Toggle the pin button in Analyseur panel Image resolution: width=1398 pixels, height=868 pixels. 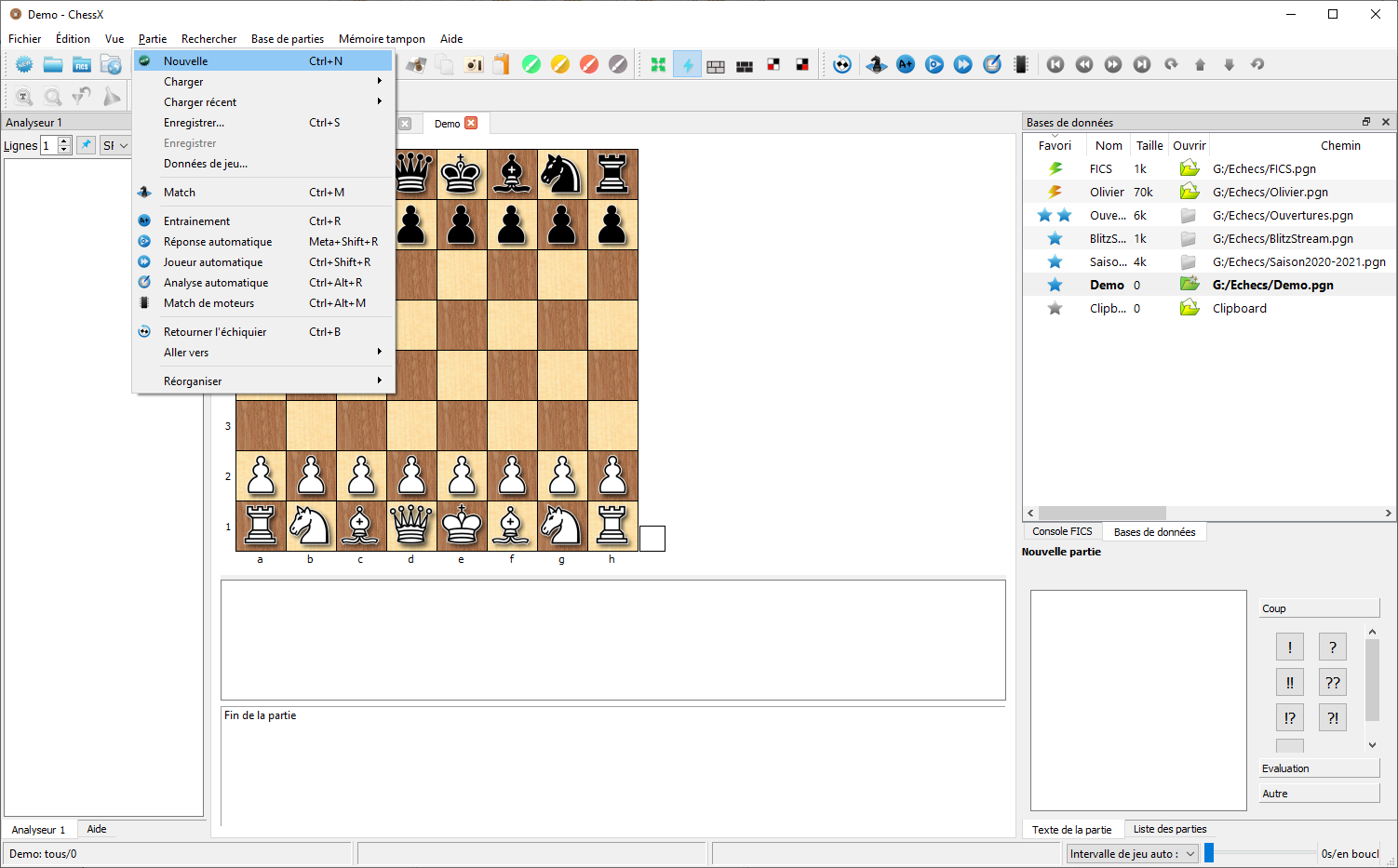pos(86,145)
